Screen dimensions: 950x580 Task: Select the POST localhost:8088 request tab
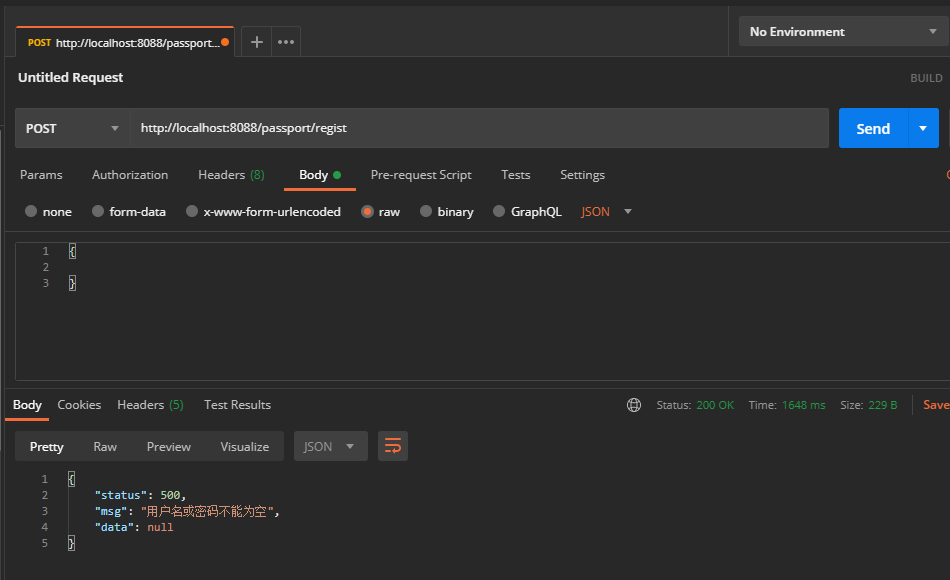point(124,42)
